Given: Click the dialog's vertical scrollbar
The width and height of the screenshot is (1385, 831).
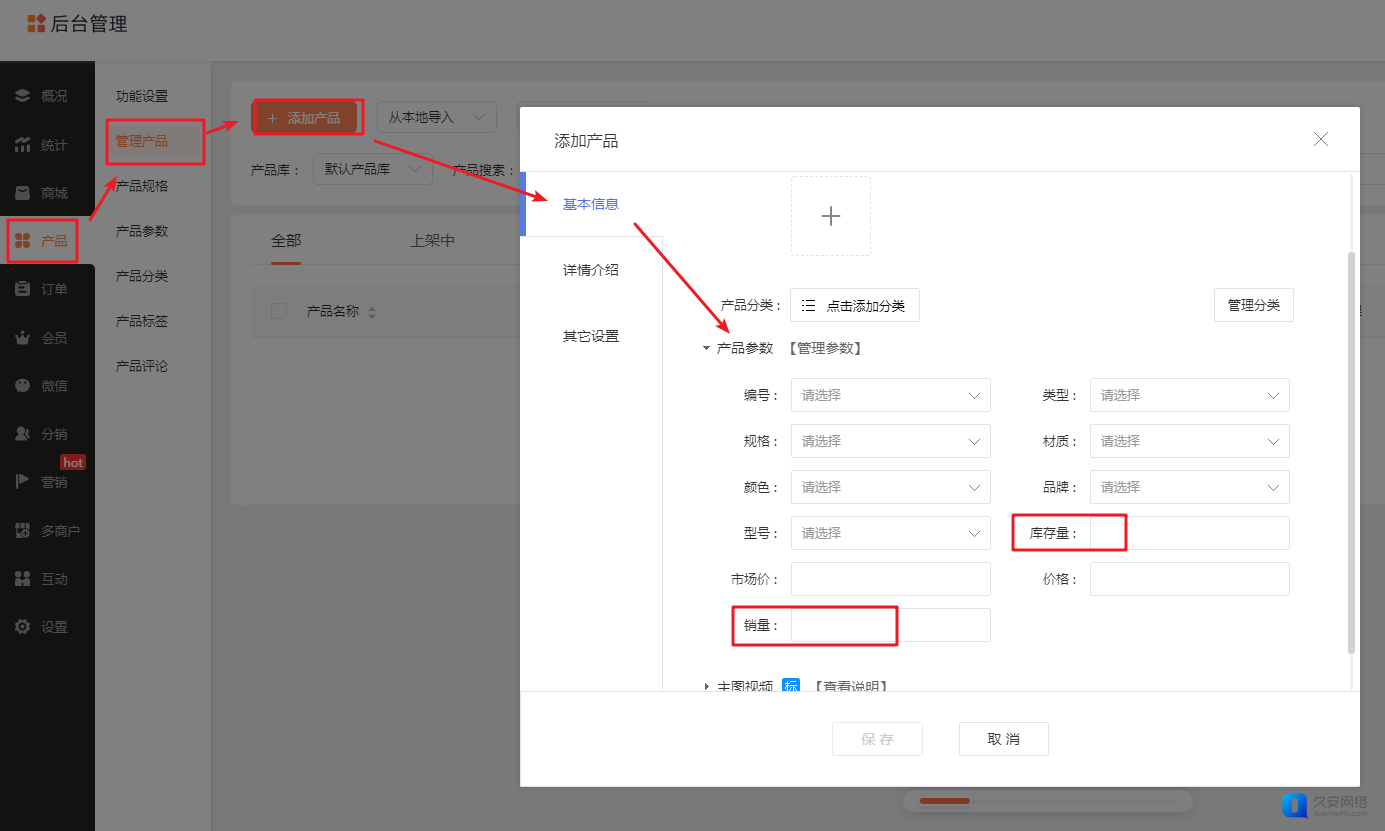Looking at the screenshot, I should (x=1351, y=450).
